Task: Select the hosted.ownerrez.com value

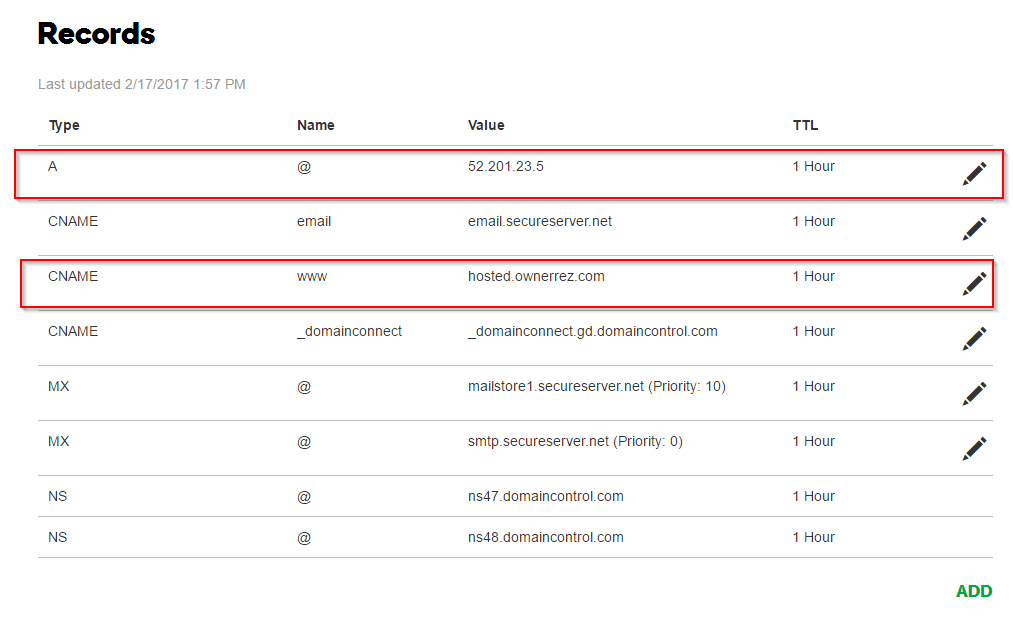Action: click(536, 276)
